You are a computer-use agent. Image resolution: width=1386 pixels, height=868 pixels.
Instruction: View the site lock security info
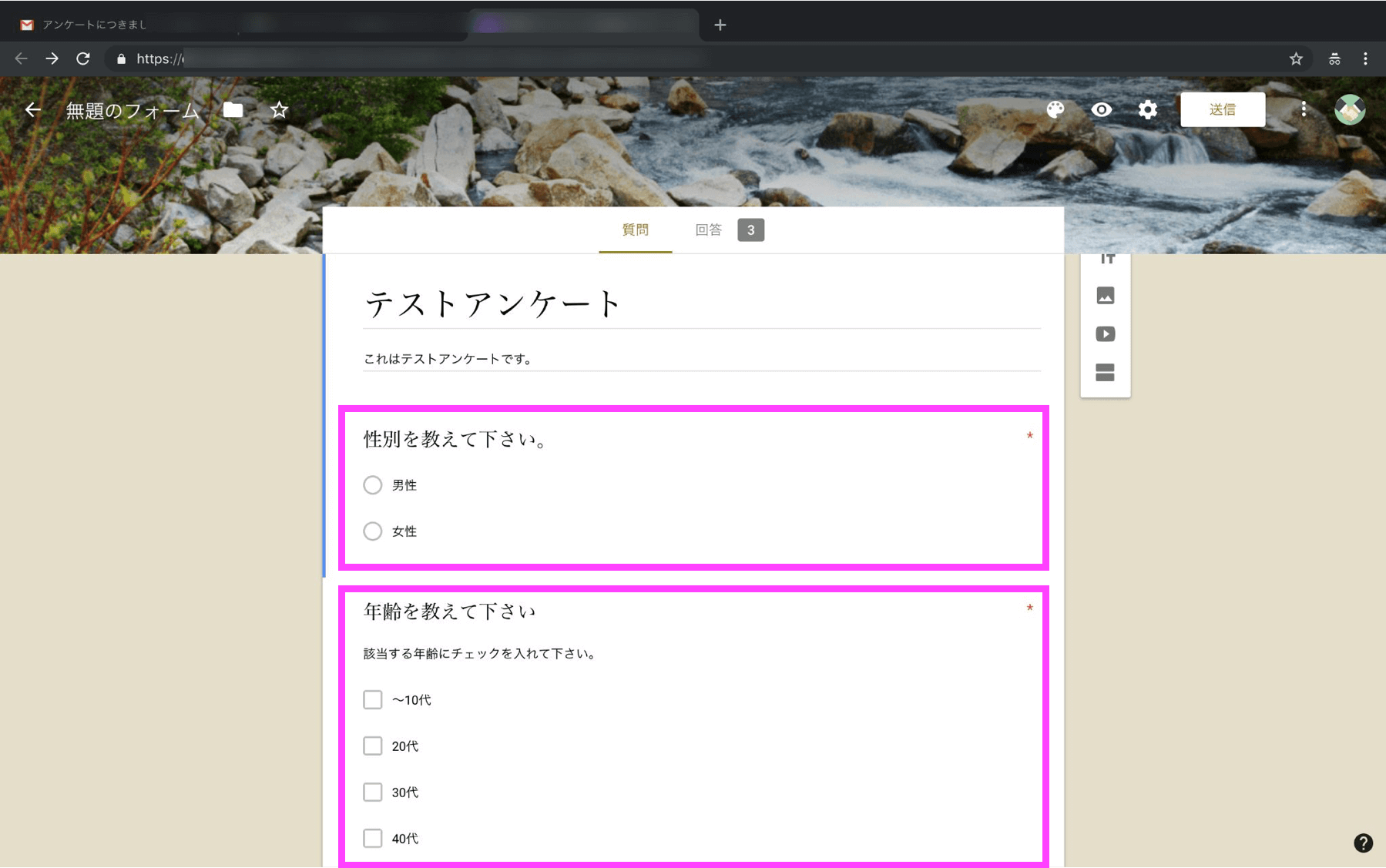(121, 59)
